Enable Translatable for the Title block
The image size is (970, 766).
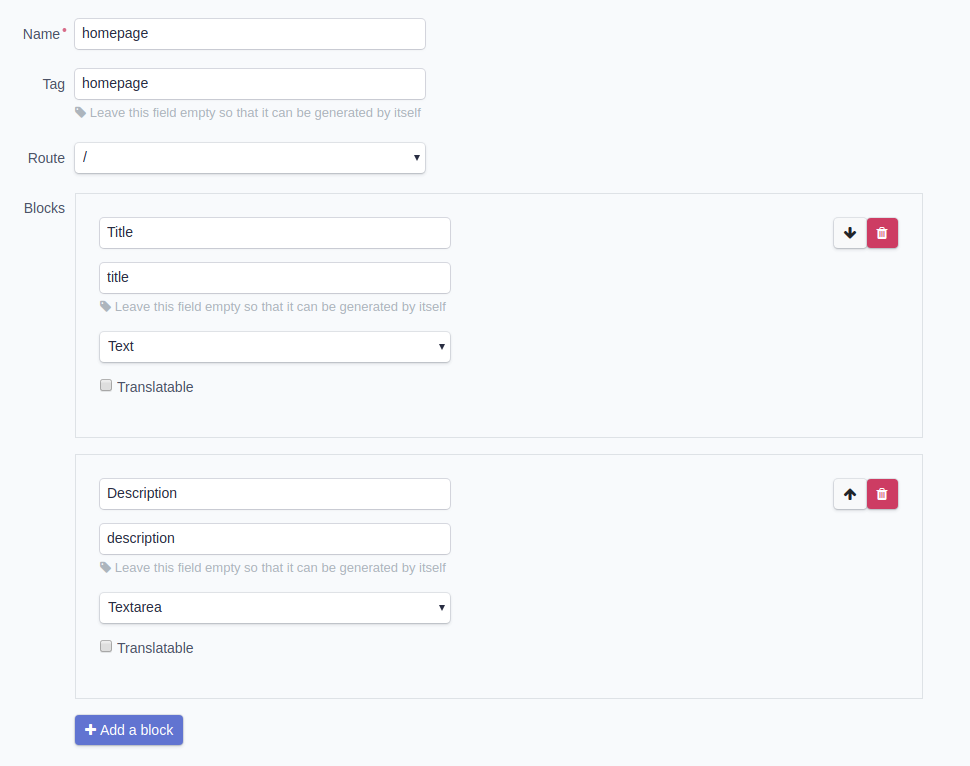point(106,385)
